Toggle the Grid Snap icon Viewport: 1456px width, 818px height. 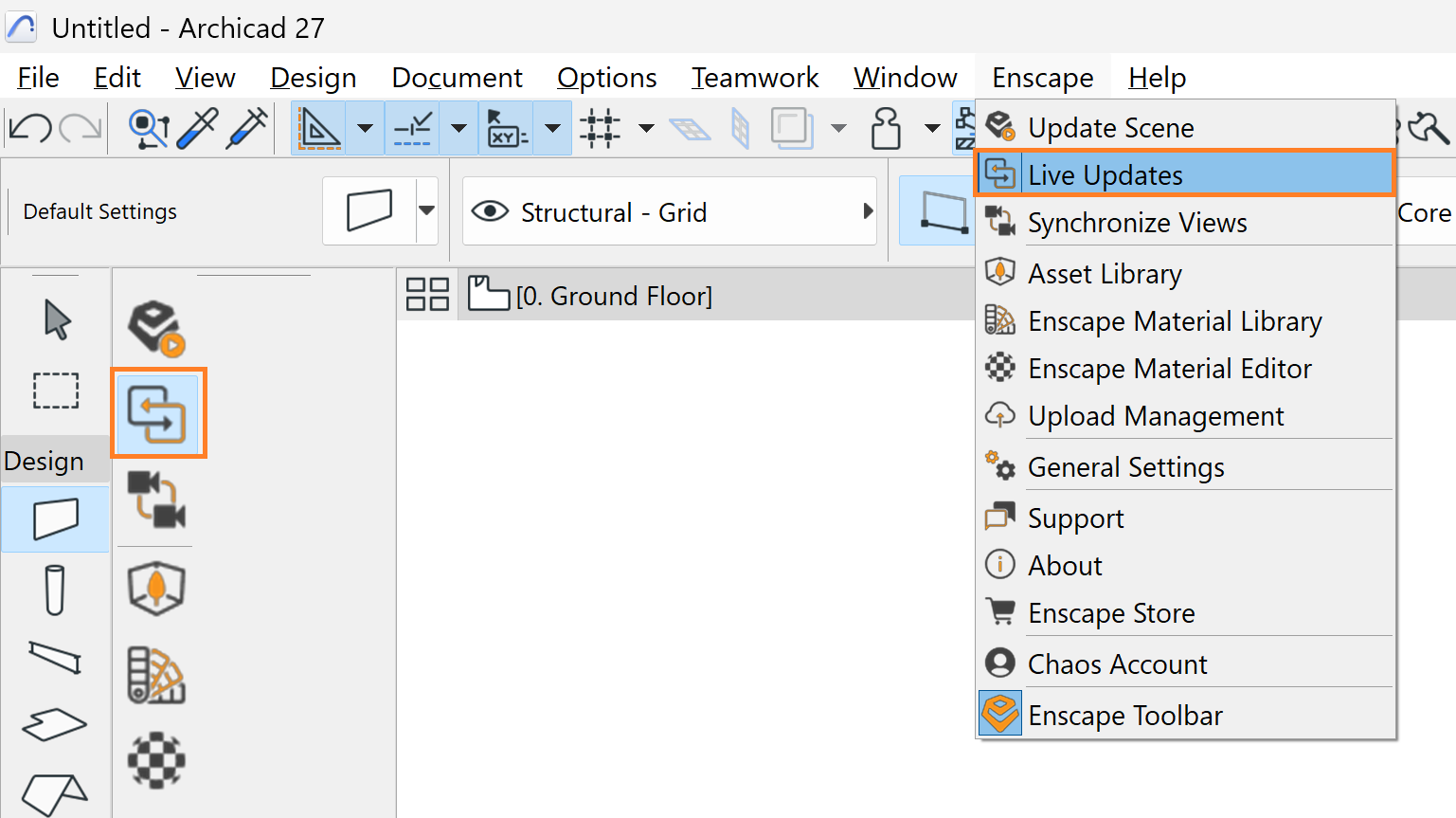(601, 128)
